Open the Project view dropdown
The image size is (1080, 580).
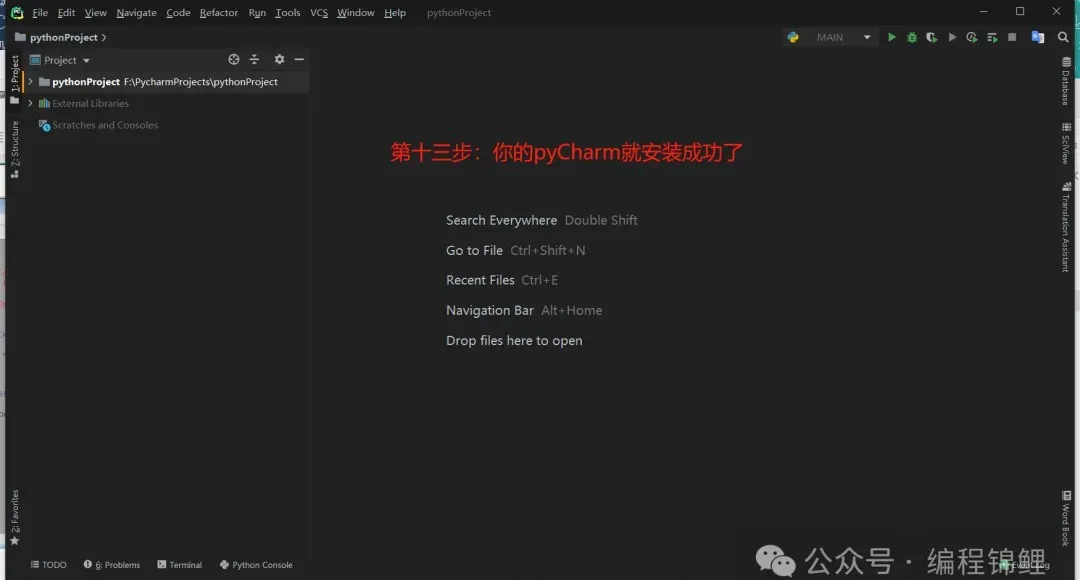tap(60, 60)
